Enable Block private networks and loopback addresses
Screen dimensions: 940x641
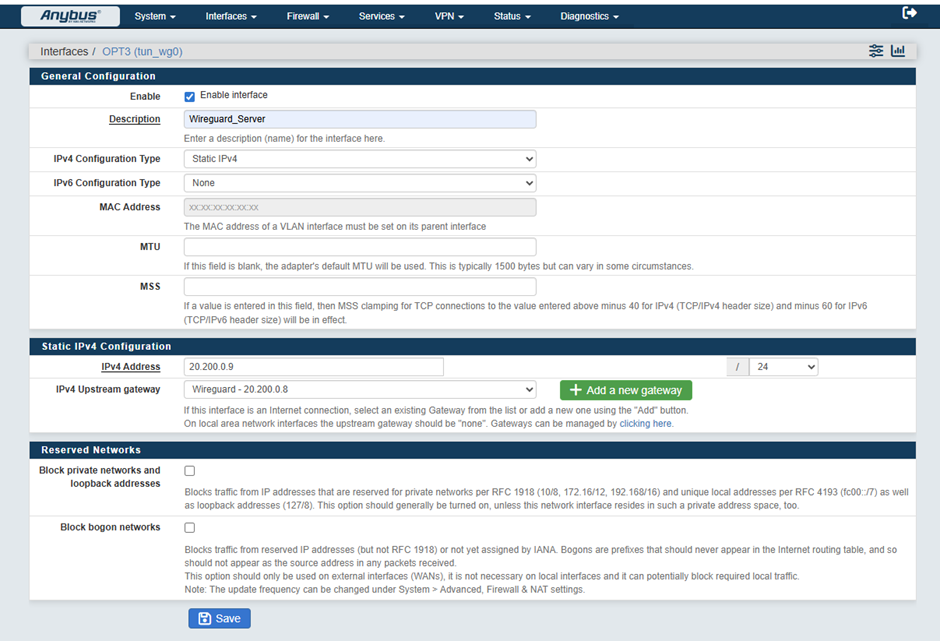[x=190, y=471]
